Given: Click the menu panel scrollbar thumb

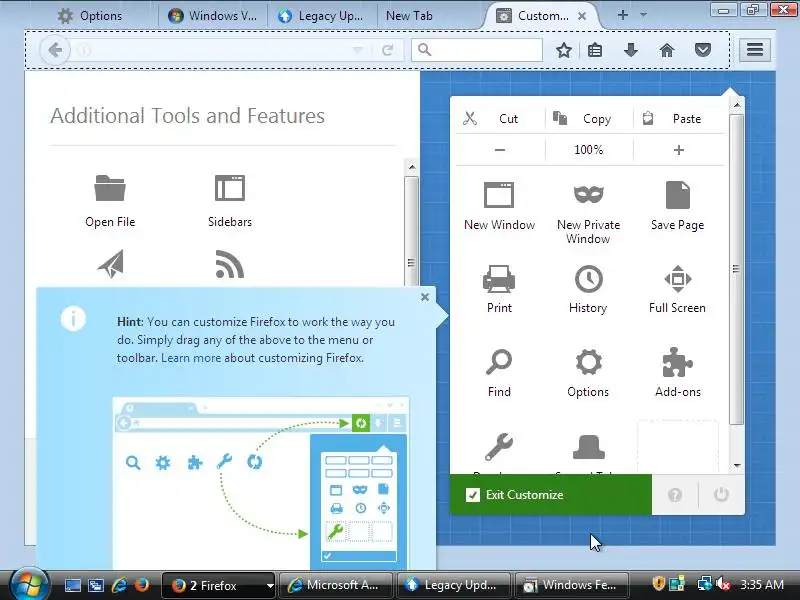Looking at the screenshot, I should [736, 269].
